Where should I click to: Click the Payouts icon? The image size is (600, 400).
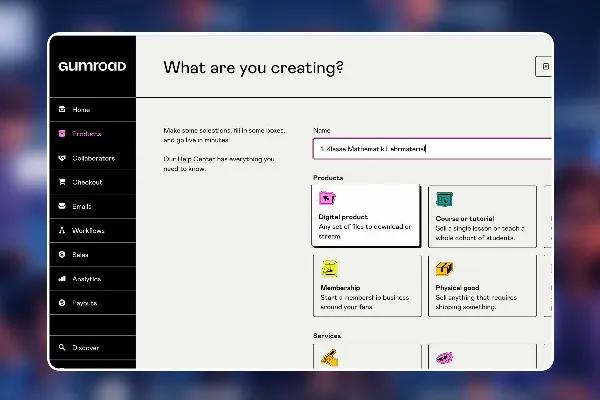pyautogui.click(x=62, y=303)
